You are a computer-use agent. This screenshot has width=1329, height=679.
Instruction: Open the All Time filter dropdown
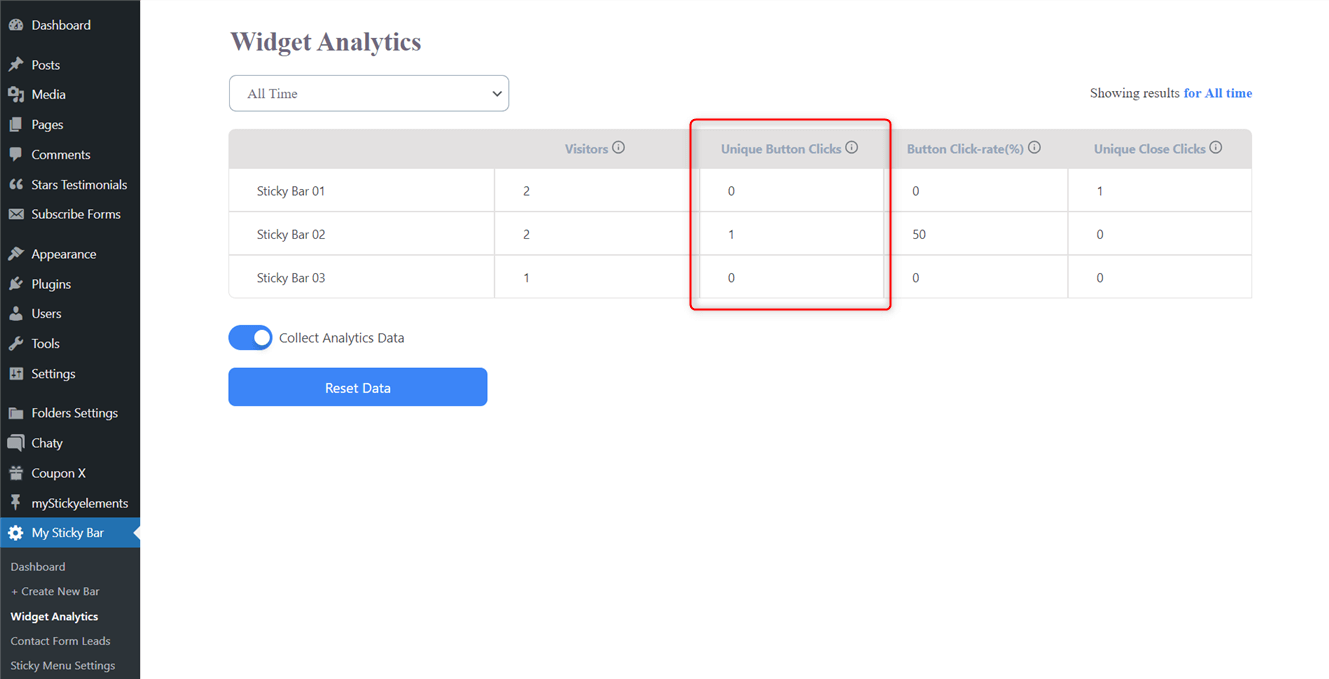(368, 92)
